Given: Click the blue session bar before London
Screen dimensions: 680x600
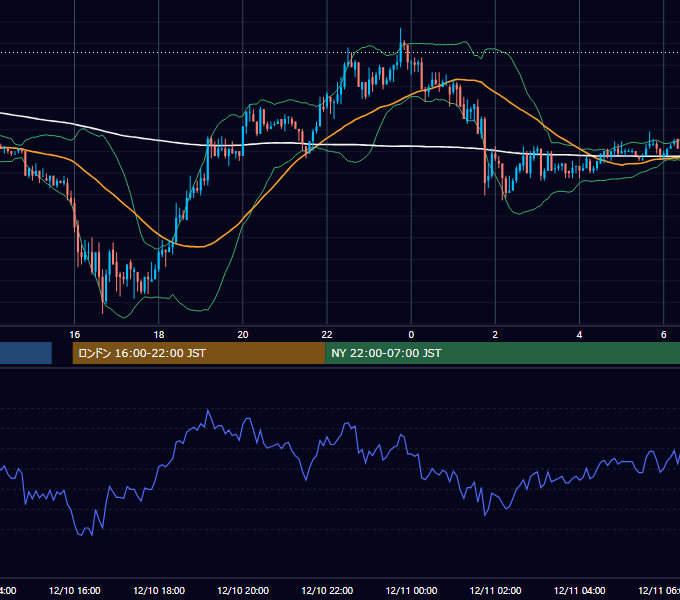Looking at the screenshot, I should click(26, 353).
